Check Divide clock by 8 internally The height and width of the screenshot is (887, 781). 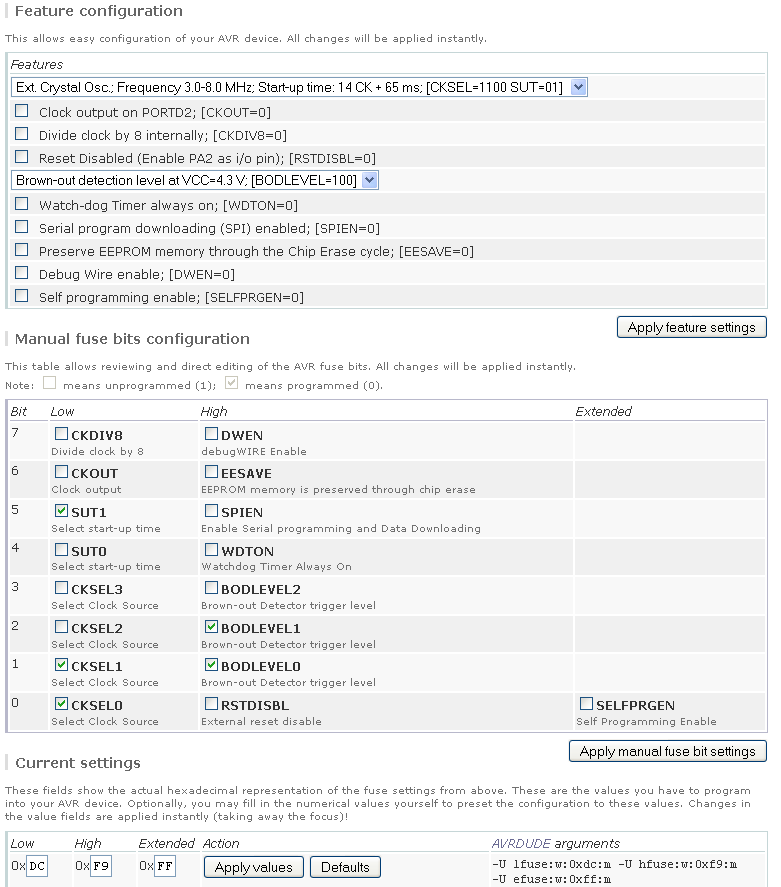21,134
